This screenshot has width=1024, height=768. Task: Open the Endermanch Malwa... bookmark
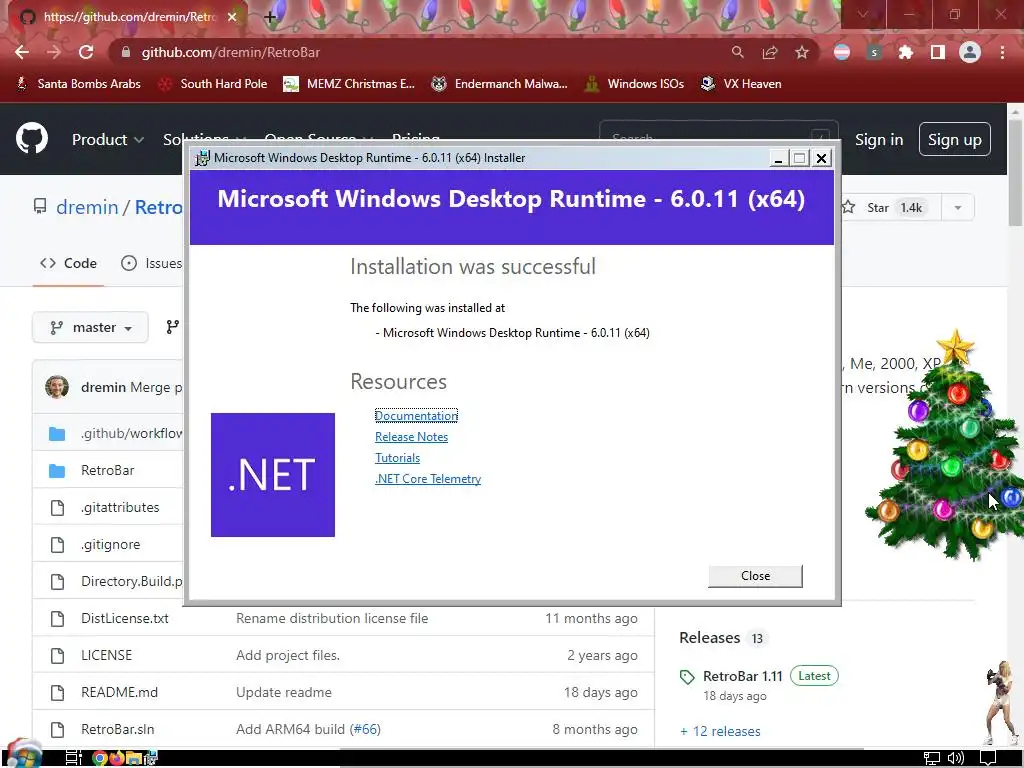[500, 84]
